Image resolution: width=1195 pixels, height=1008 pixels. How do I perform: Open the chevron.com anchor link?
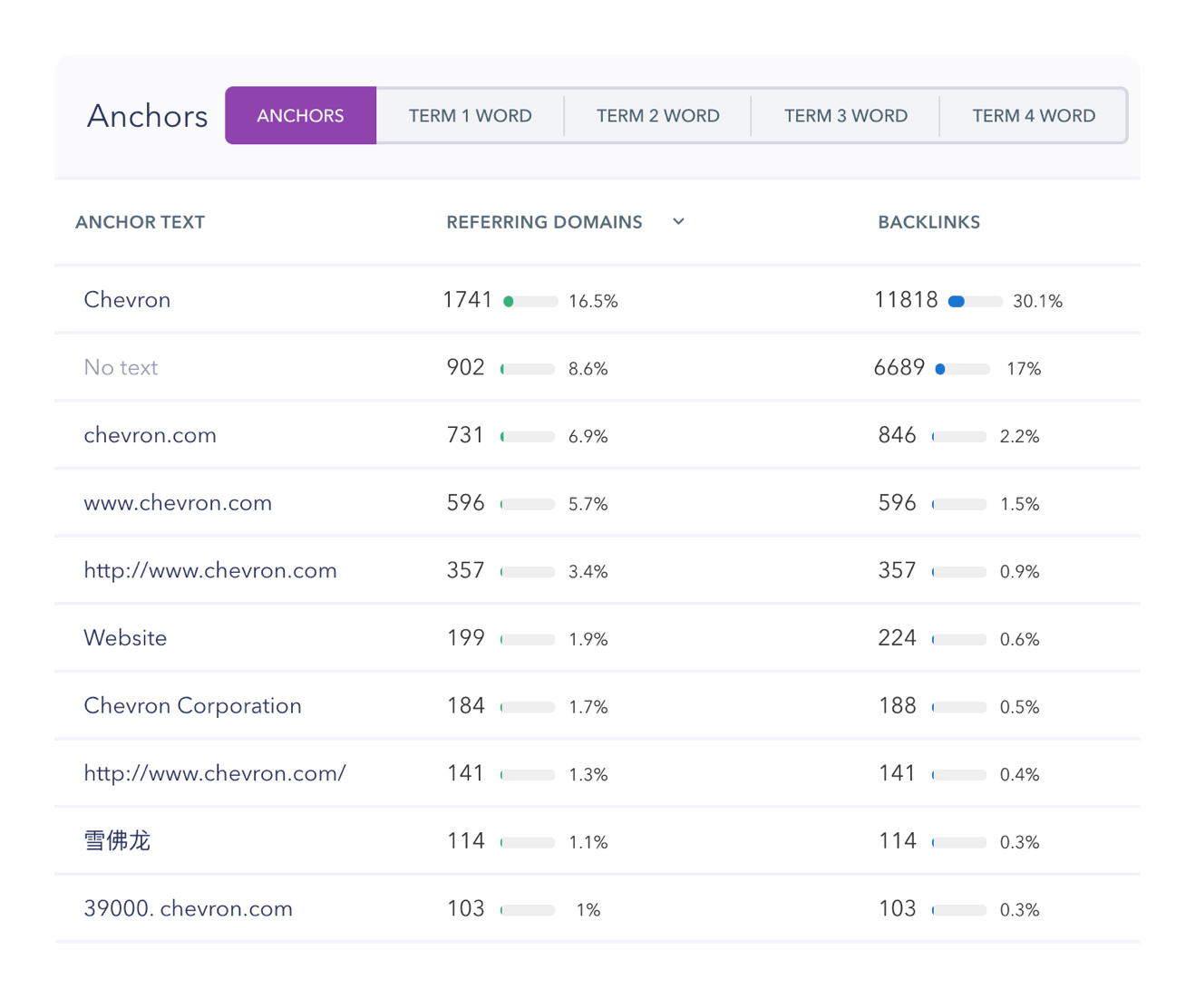pyautogui.click(x=150, y=435)
